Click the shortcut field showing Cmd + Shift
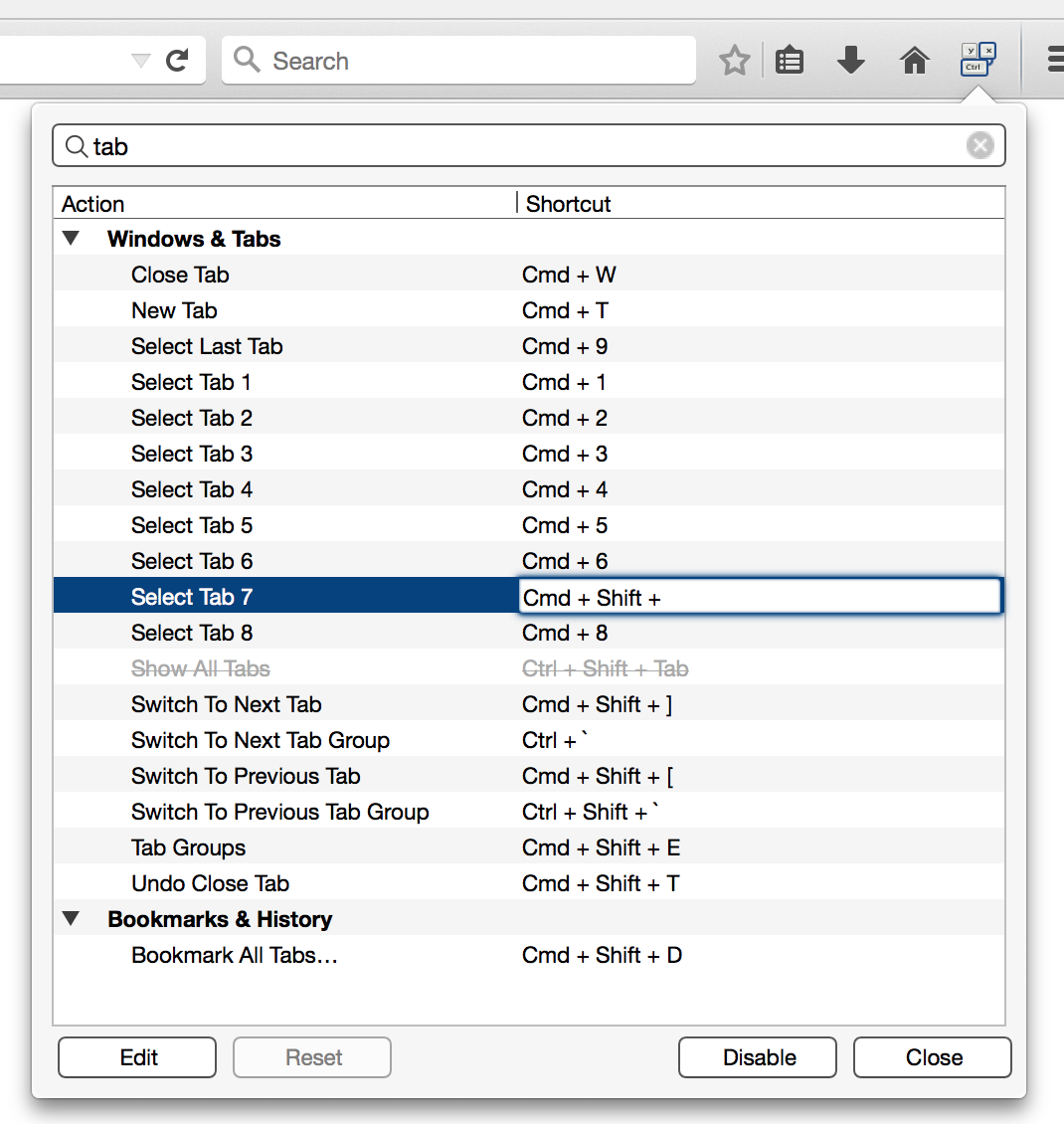Viewport: 1064px width, 1124px height. pos(760,596)
